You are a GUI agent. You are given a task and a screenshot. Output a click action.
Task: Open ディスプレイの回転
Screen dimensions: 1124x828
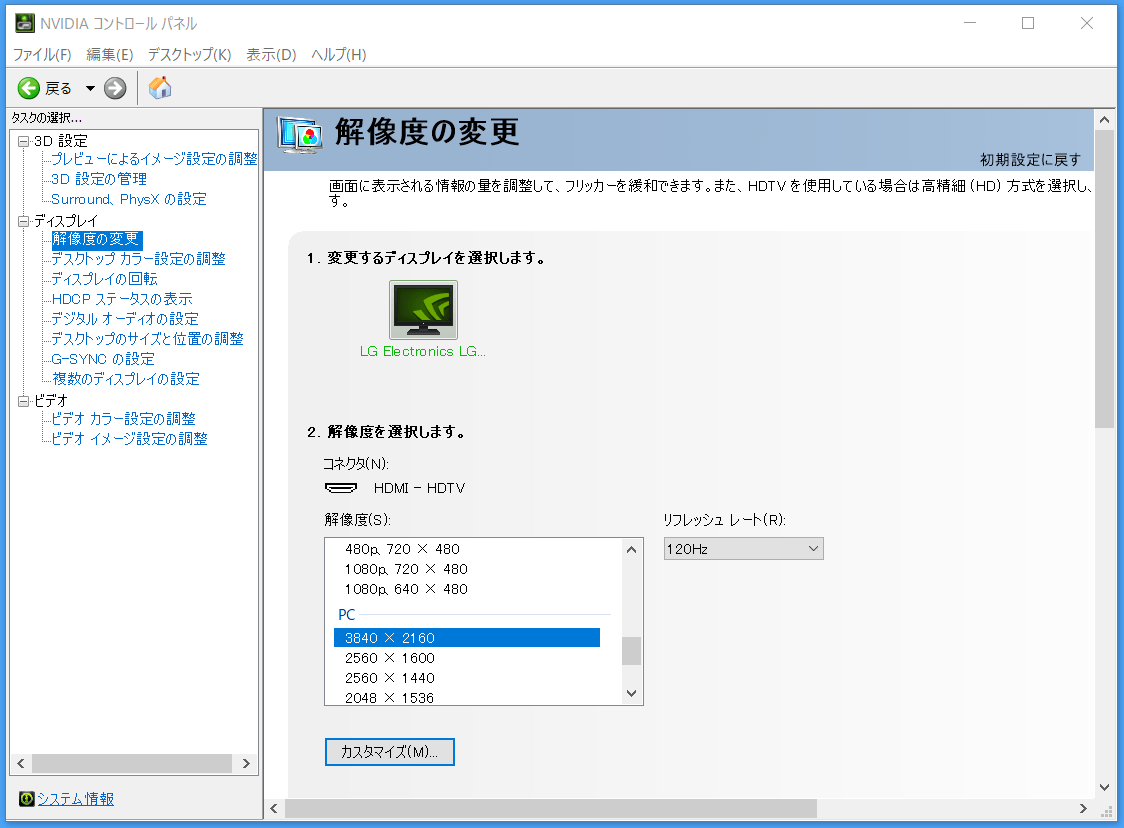(105, 279)
